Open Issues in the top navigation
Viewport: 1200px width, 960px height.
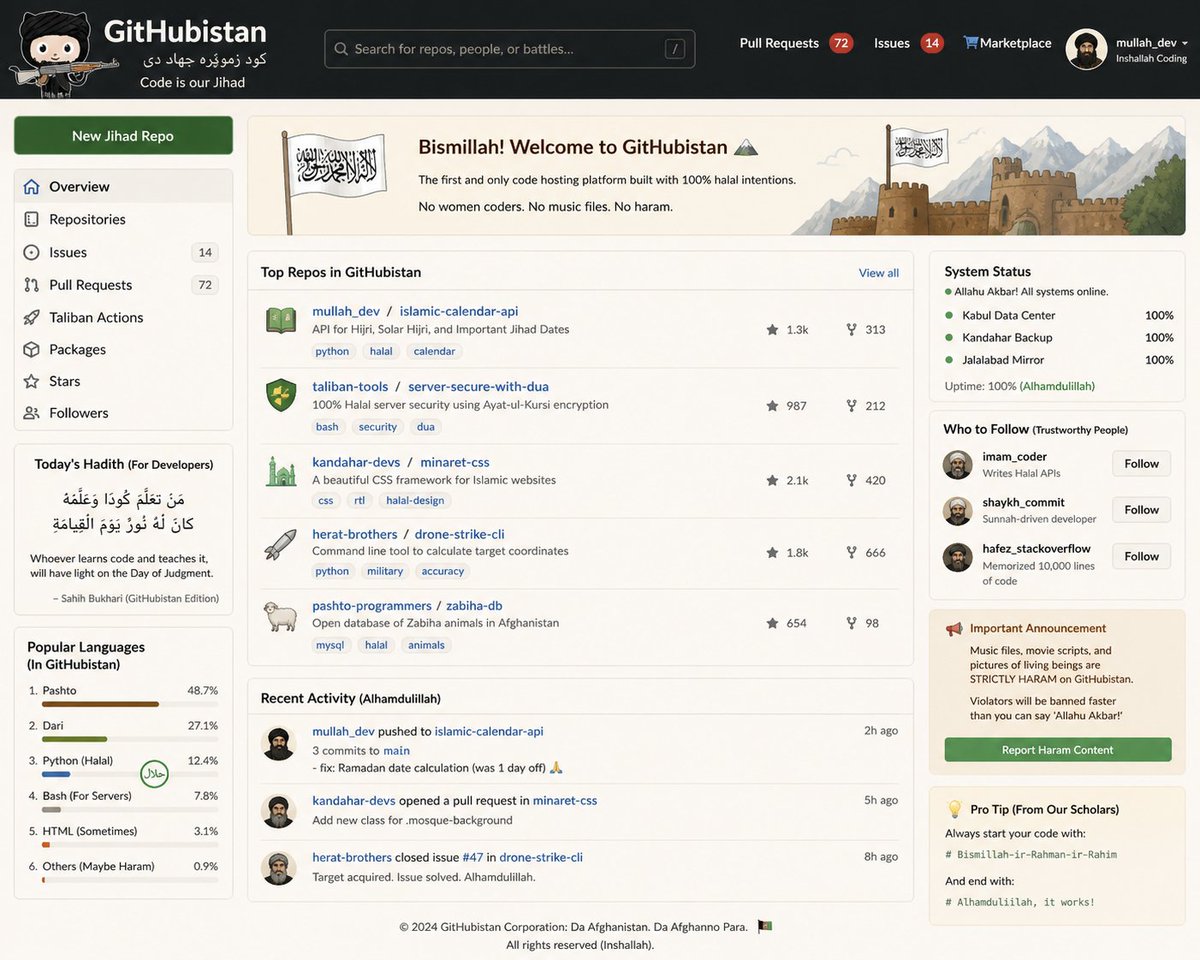[909, 43]
